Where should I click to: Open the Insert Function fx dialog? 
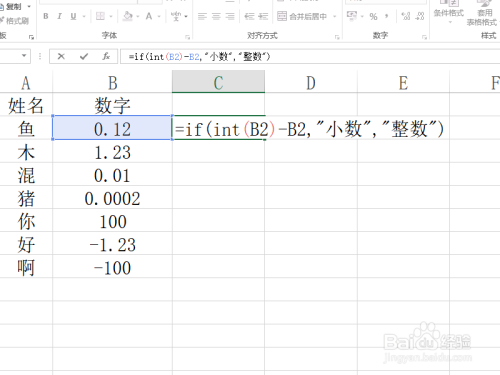point(106,56)
